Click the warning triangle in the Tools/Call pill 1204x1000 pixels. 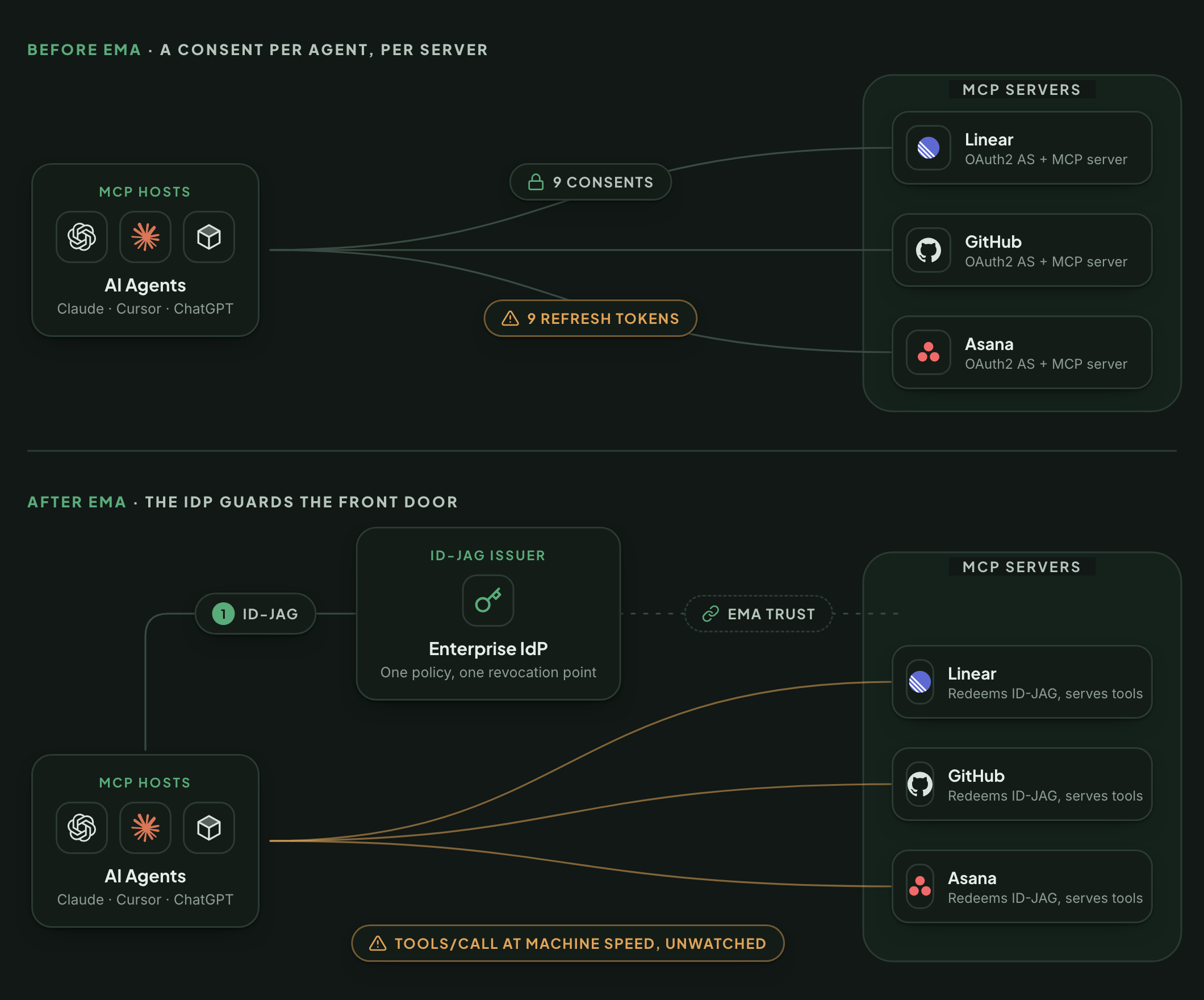377,943
